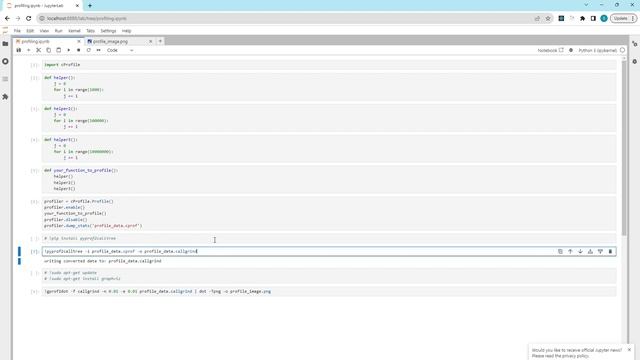Click the browser Update button
This screenshot has height=360, width=640.
point(623,18)
